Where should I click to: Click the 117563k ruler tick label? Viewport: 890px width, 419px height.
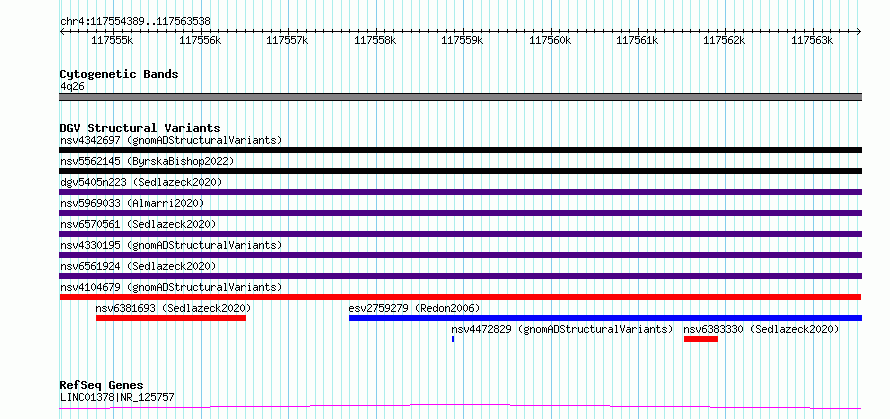(x=812, y=40)
